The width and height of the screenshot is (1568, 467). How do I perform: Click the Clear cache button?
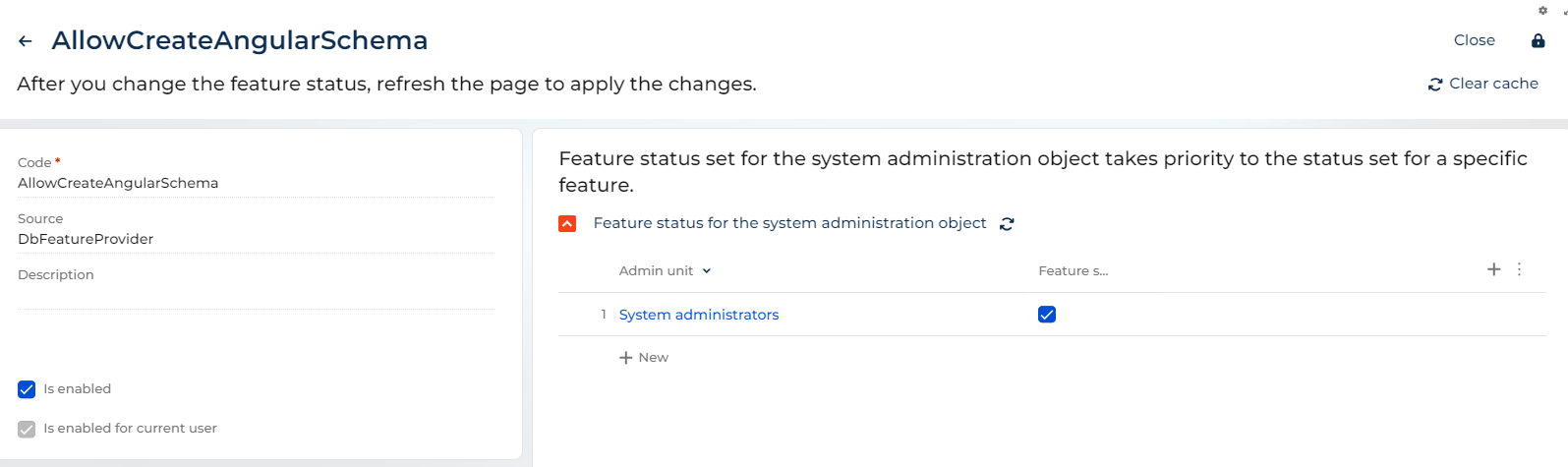pos(1483,84)
